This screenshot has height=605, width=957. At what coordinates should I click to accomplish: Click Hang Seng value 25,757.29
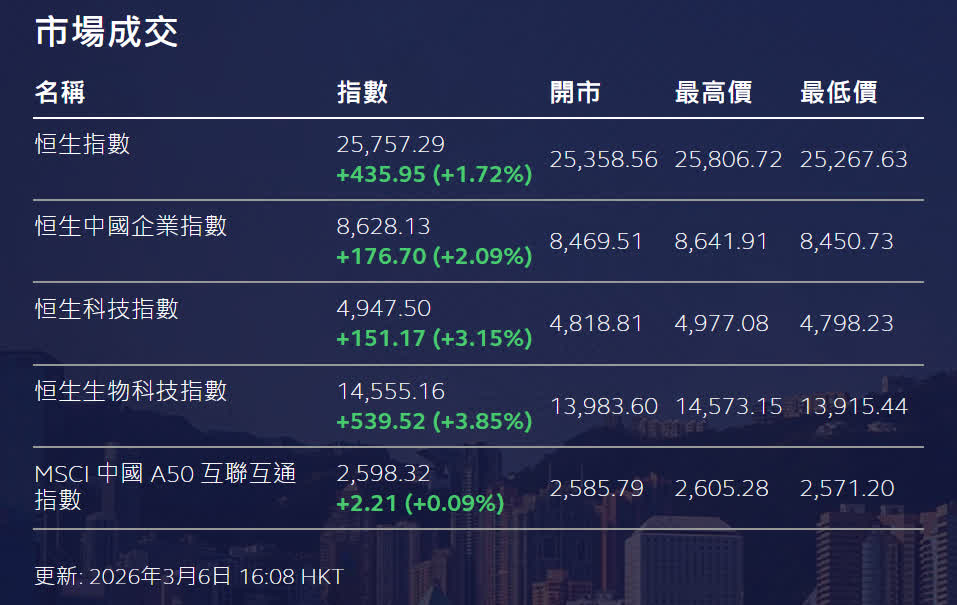click(x=391, y=145)
